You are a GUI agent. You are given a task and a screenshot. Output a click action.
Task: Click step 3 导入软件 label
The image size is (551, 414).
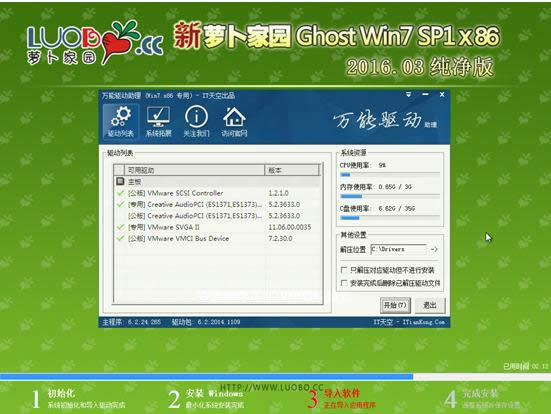pos(342,393)
